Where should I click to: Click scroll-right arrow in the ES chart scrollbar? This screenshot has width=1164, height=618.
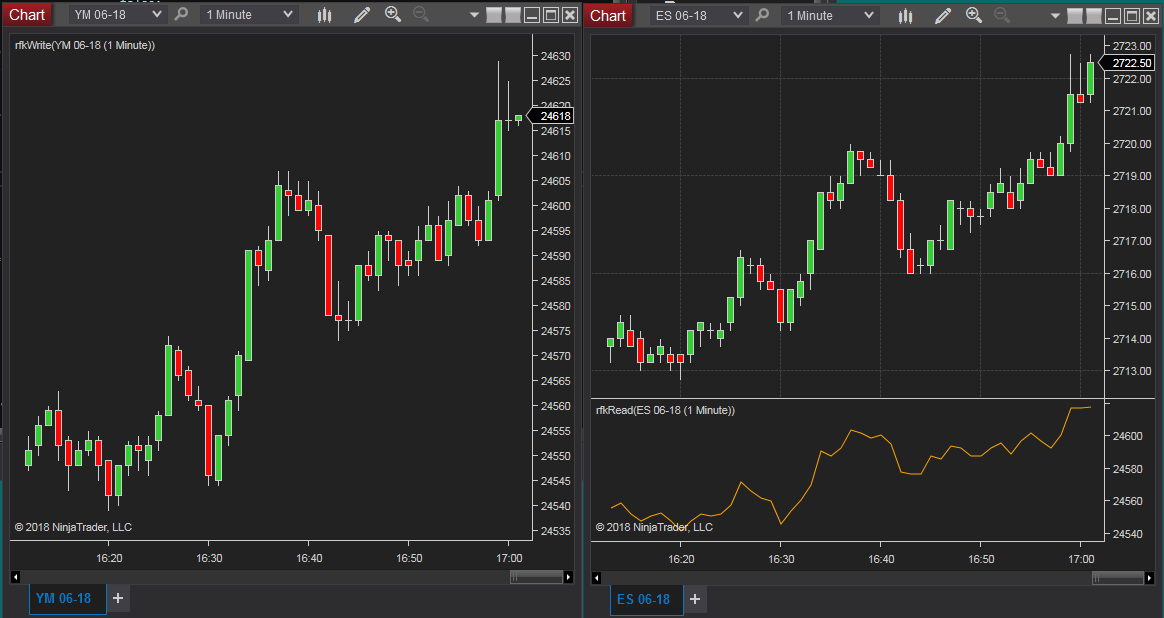point(1149,577)
